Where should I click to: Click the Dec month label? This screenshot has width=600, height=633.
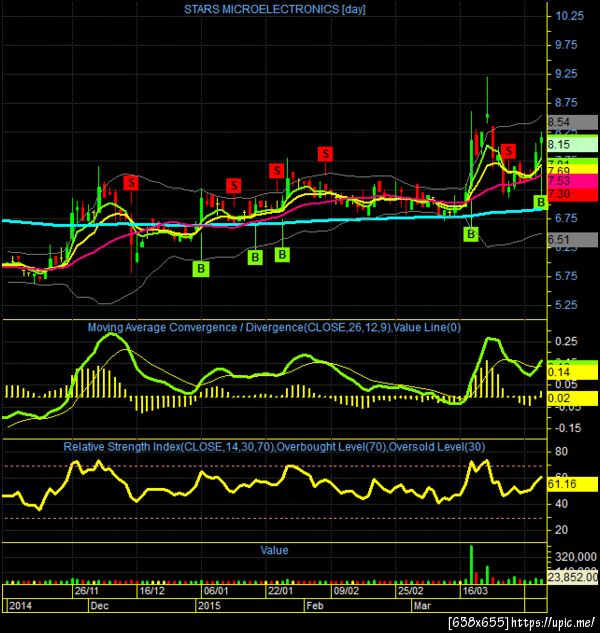click(99, 606)
